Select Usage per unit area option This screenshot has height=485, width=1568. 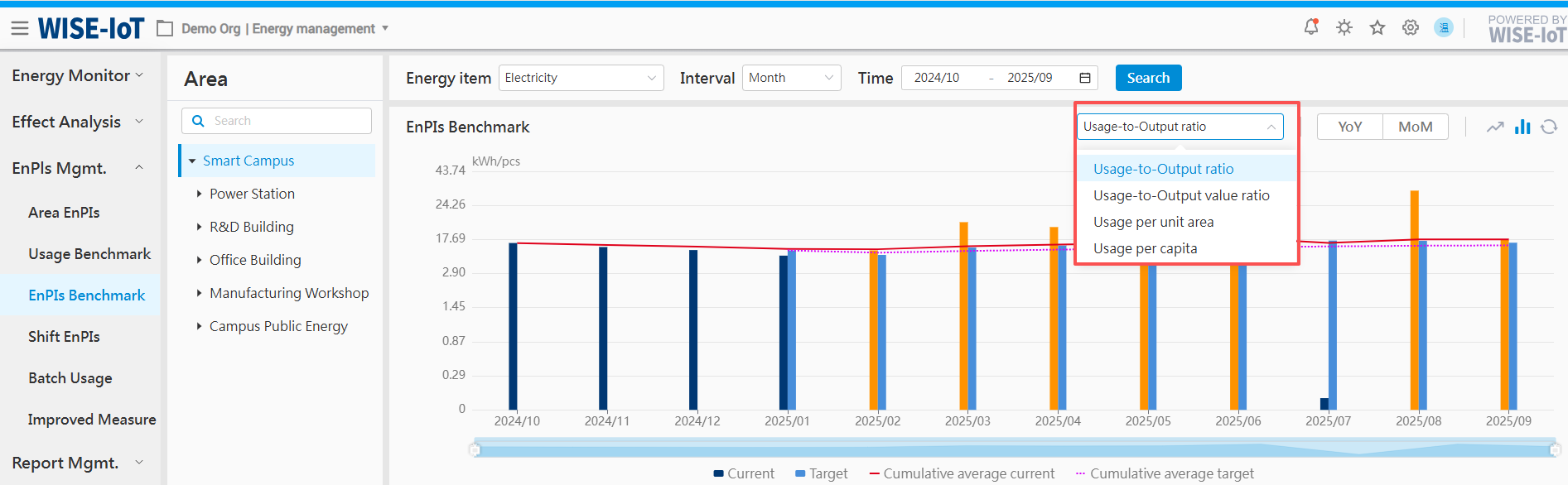click(1153, 222)
